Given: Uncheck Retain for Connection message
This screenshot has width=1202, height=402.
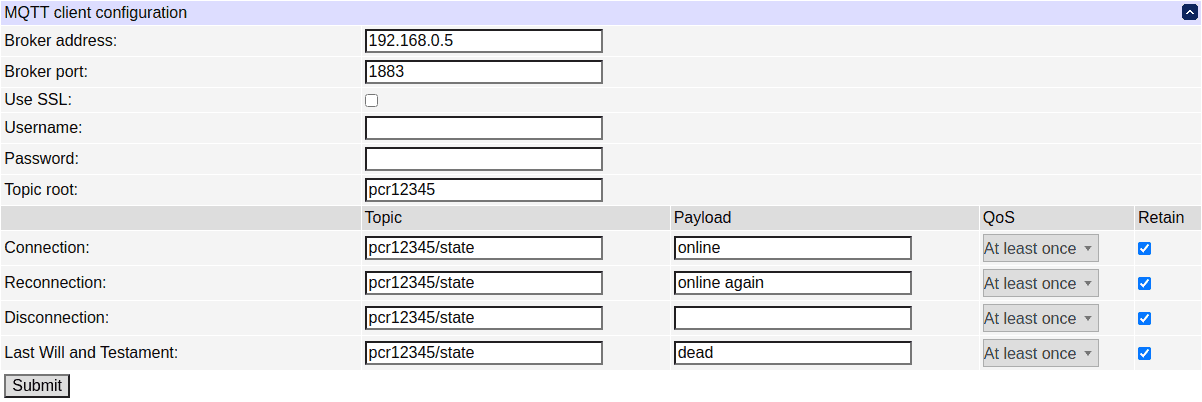Looking at the screenshot, I should coord(1144,249).
